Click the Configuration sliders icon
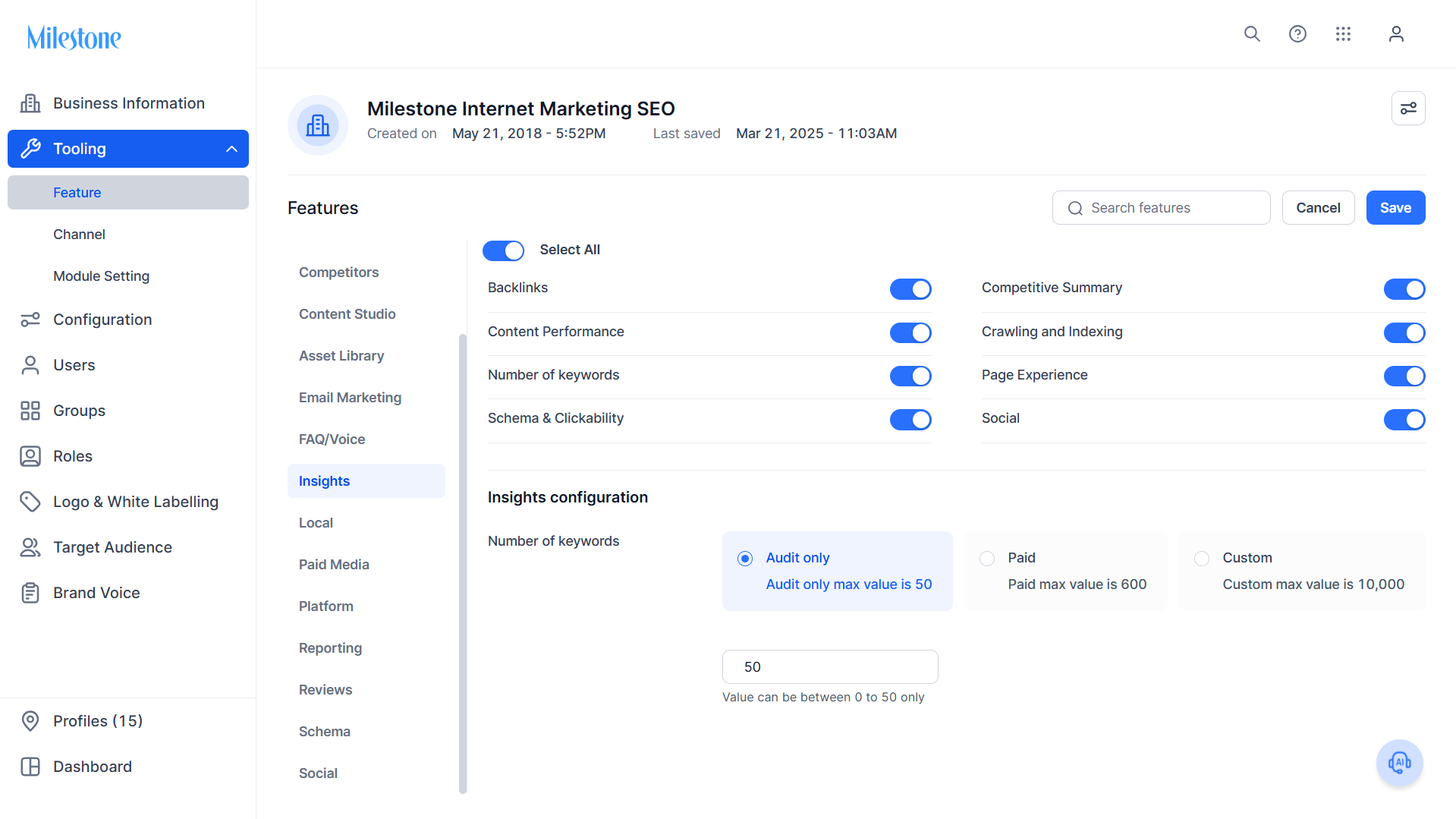This screenshot has width=1456, height=819. [x=30, y=320]
